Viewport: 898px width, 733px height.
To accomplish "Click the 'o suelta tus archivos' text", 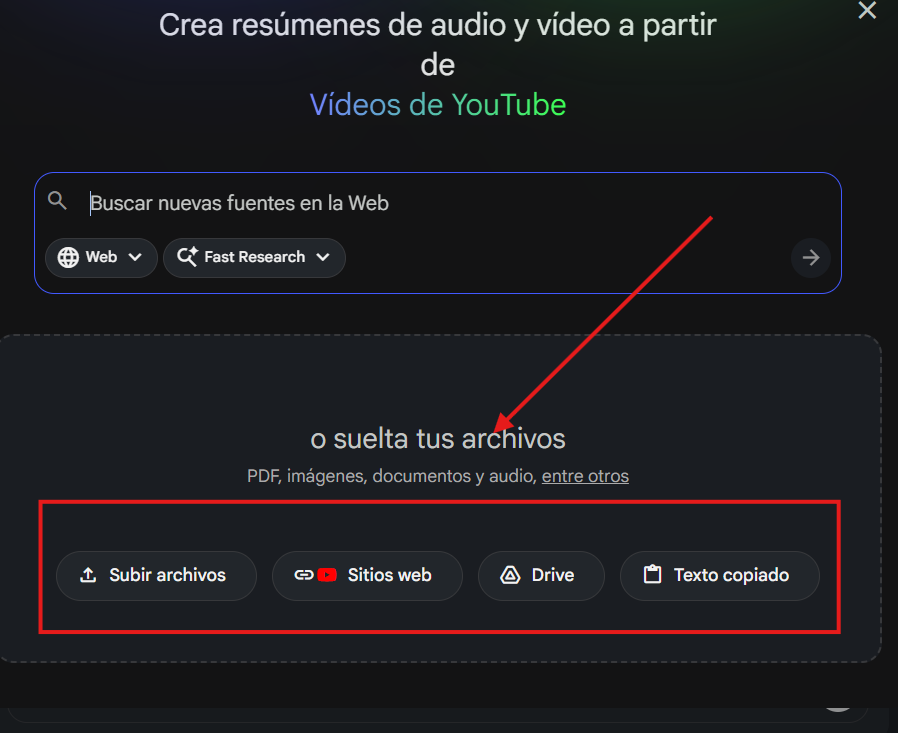I will point(438,439).
